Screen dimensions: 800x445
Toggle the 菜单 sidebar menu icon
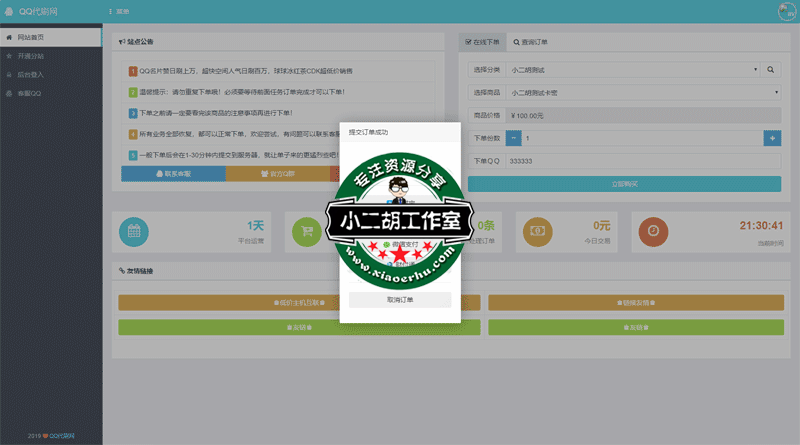point(110,11)
